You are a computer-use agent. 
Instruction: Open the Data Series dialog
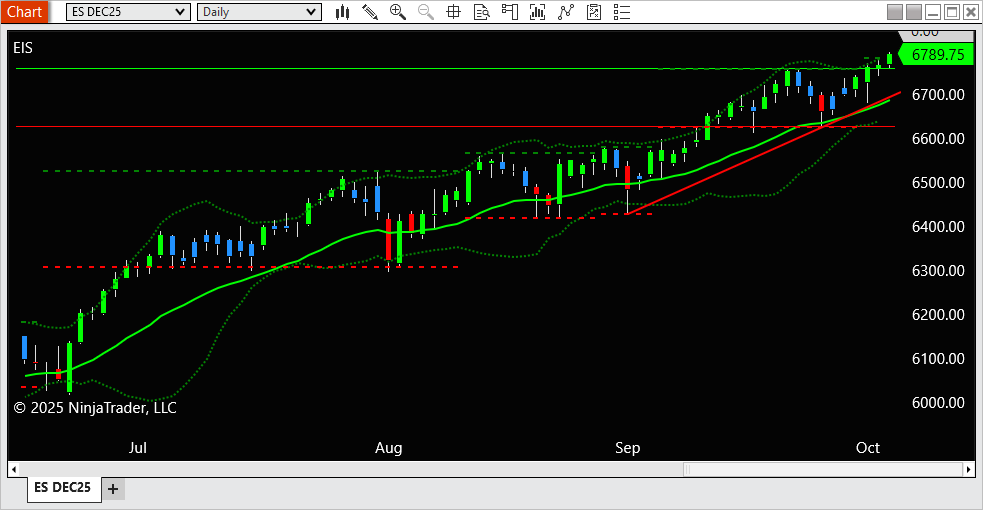tap(537, 12)
